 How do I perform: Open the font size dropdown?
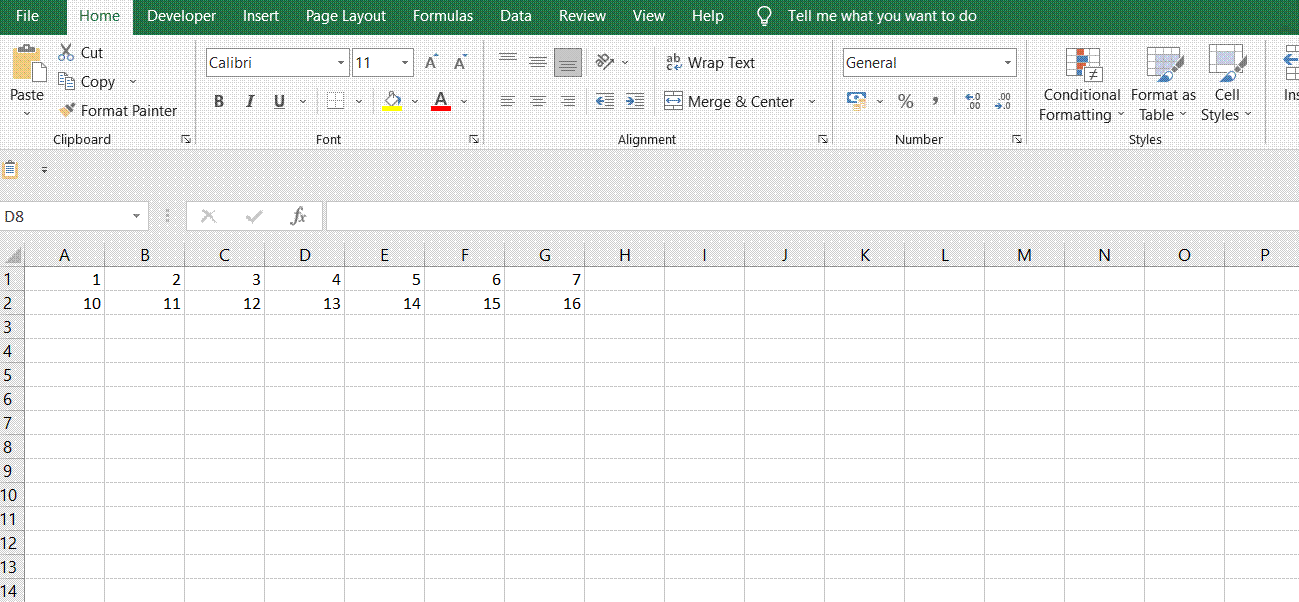(x=404, y=62)
